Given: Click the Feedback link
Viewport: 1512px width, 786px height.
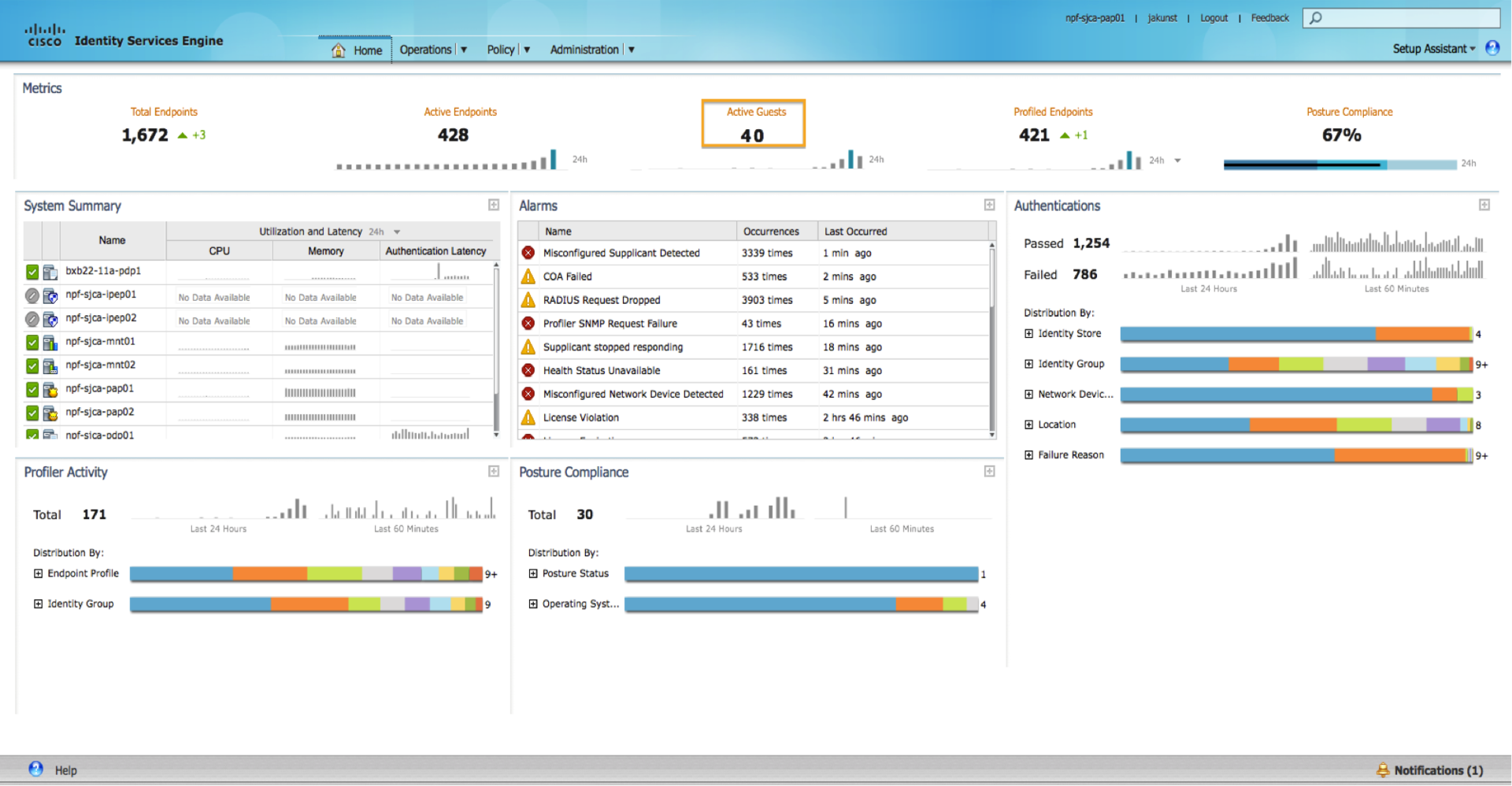Looking at the screenshot, I should click(x=1269, y=18).
